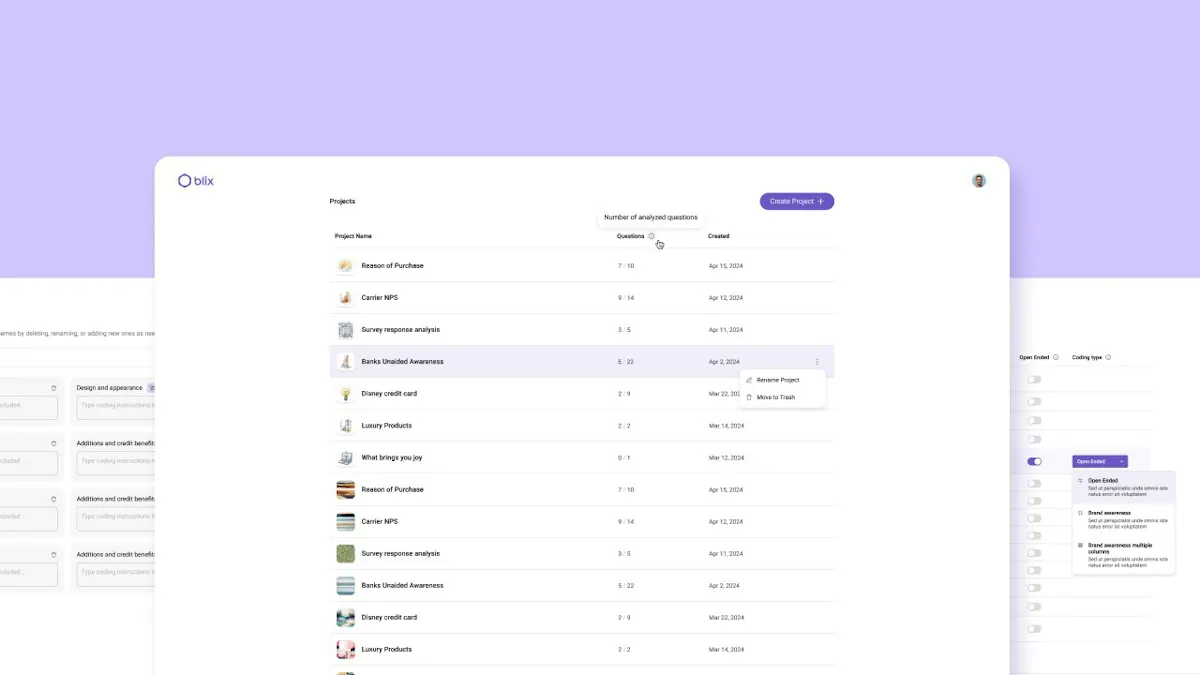Click the blix logo

(196, 181)
